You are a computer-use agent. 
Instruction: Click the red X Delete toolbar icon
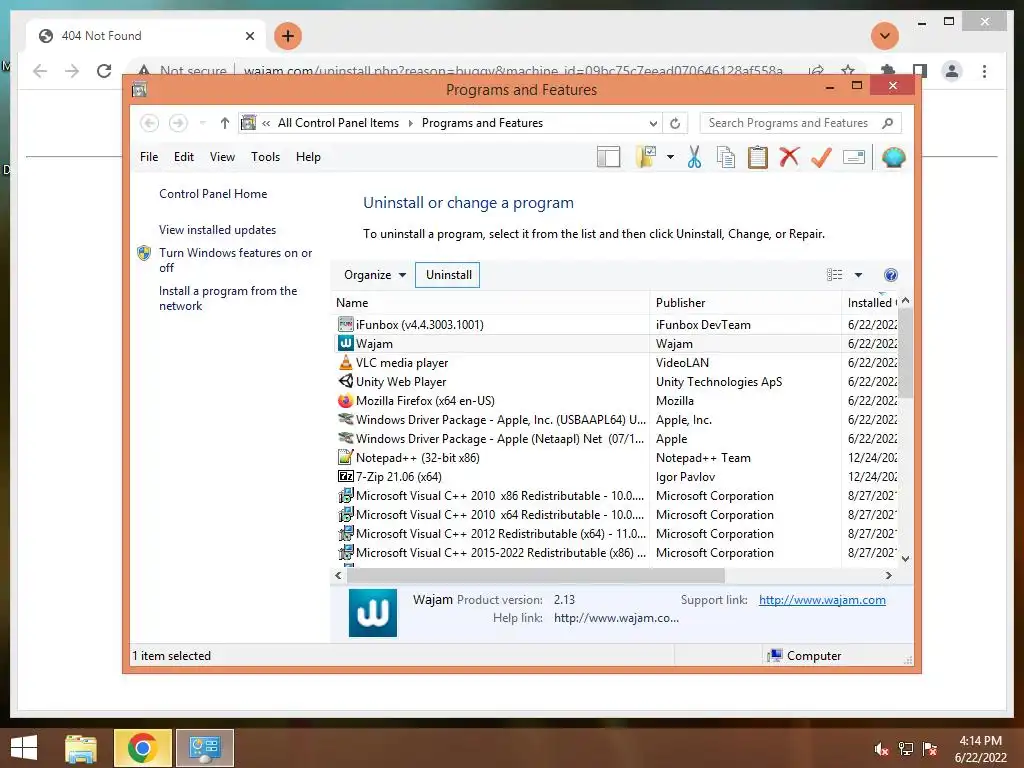[789, 157]
